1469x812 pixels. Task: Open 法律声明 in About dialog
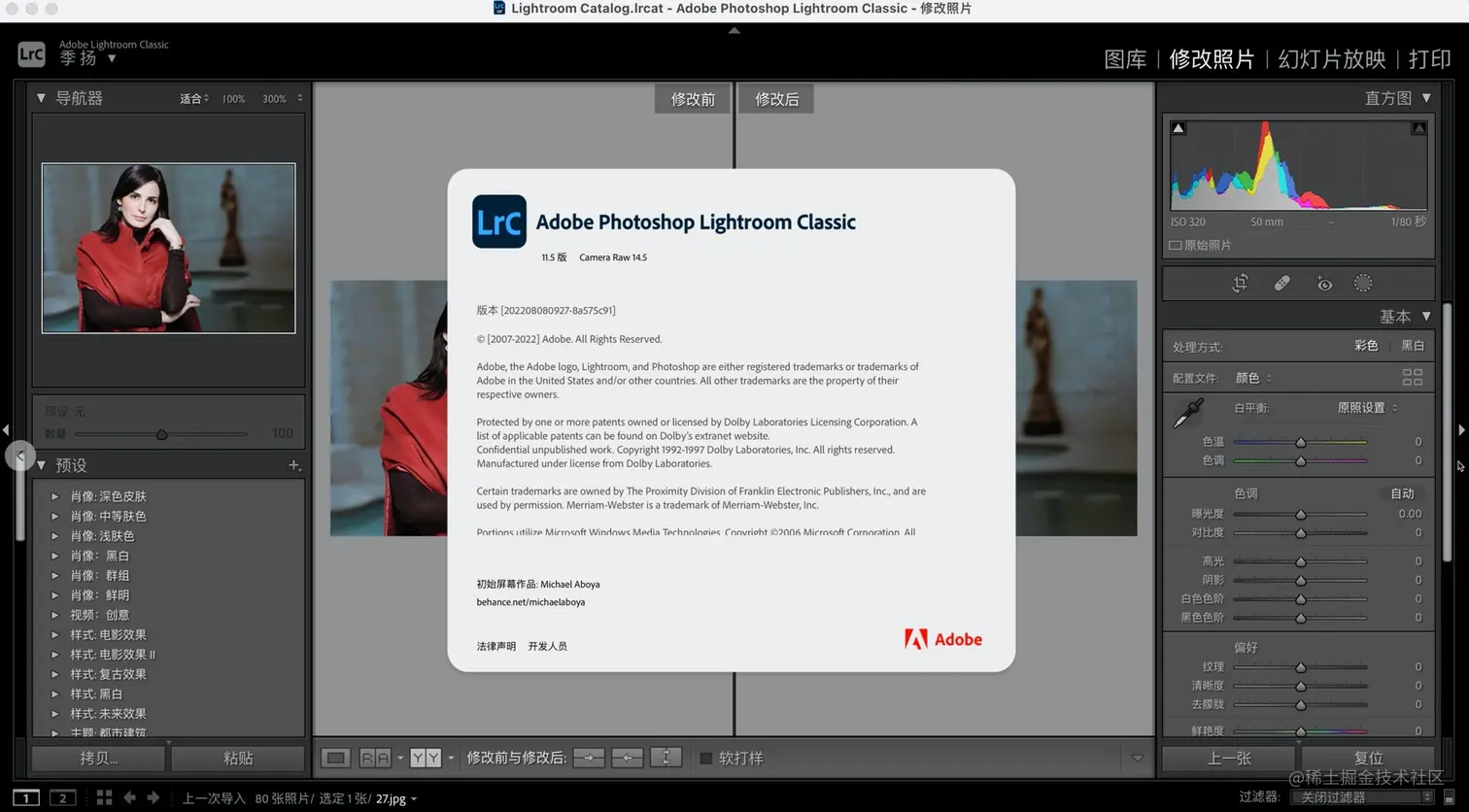point(496,646)
